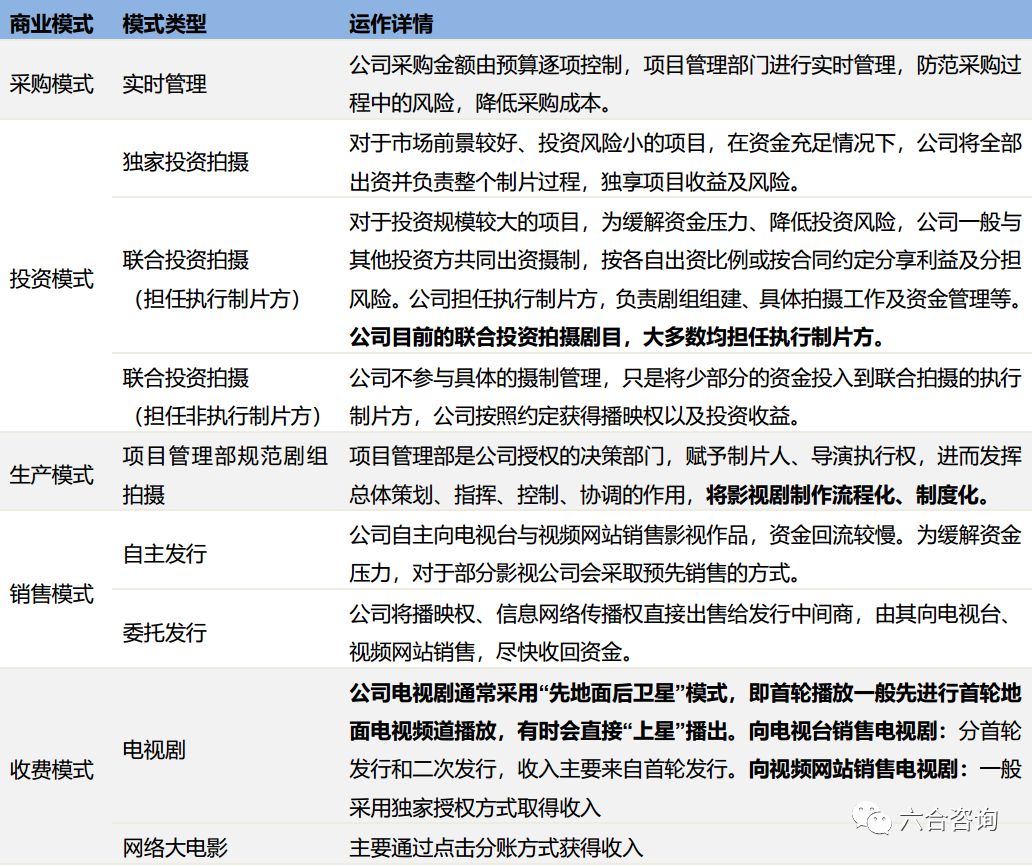Select the 独家投资拍摄 cell

[186, 162]
